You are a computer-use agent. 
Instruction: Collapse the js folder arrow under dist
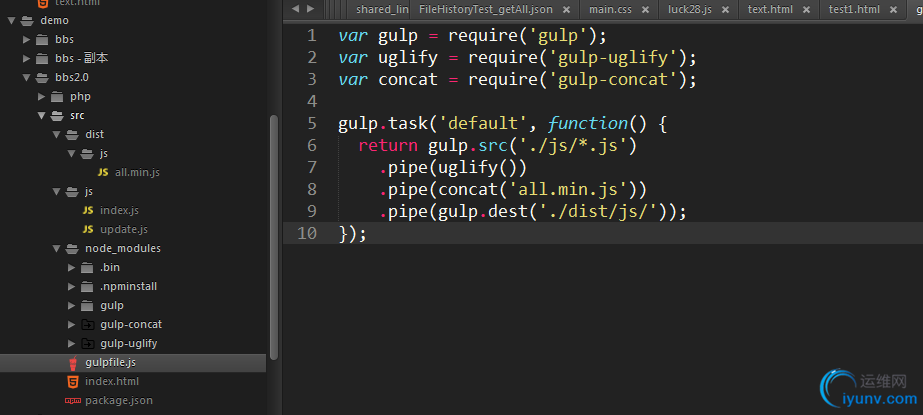[71, 154]
